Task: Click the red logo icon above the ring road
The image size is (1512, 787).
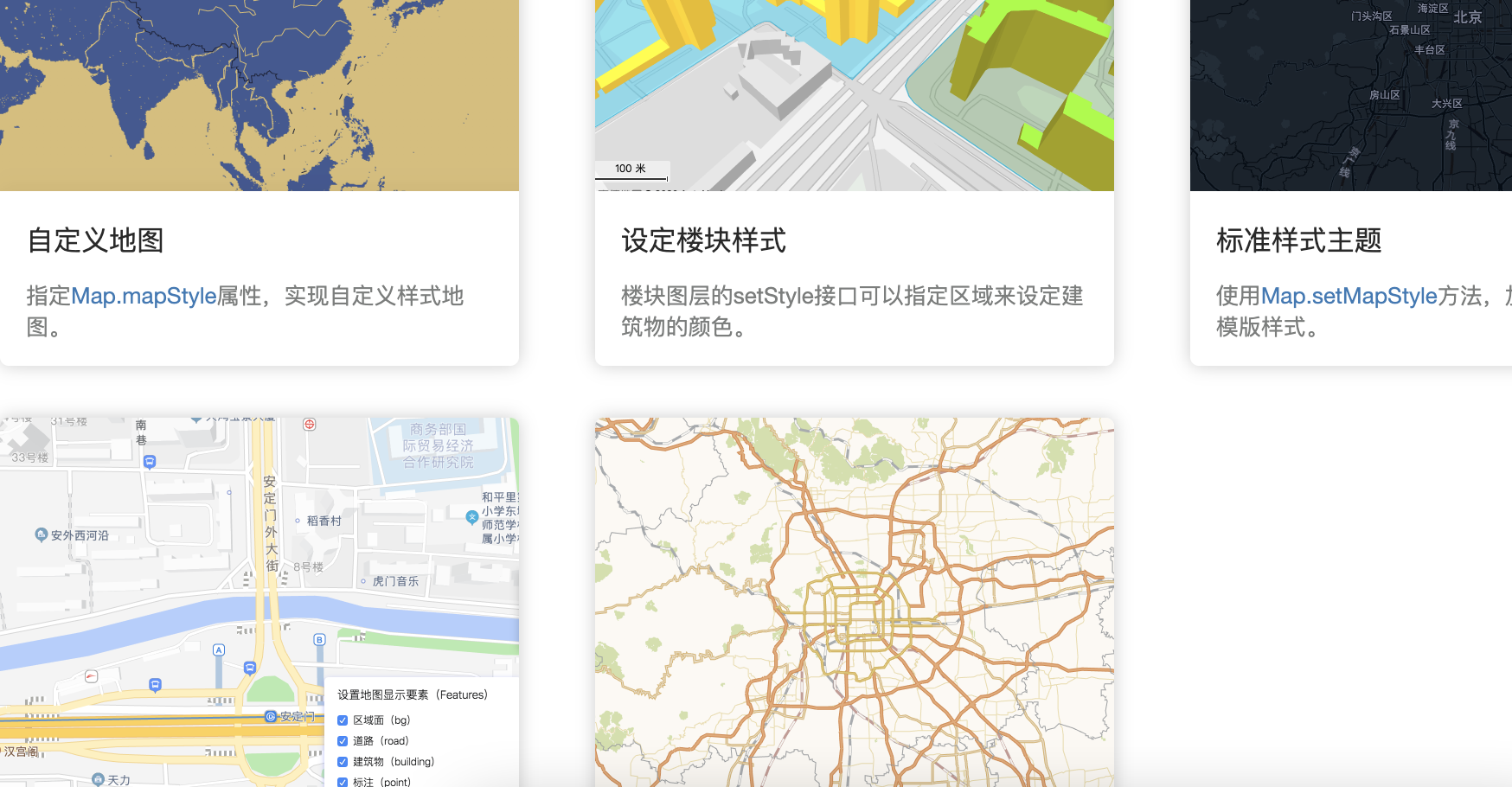Action: (92, 676)
